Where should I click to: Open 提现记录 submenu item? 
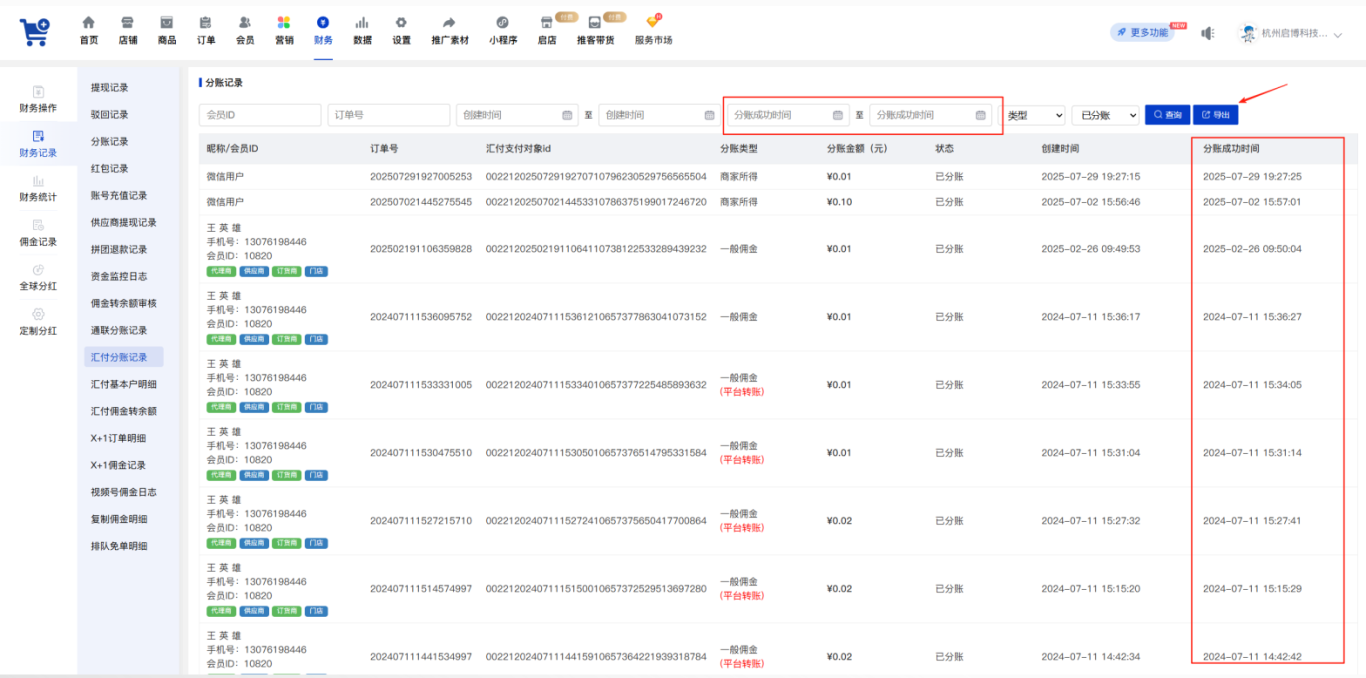tap(110, 88)
